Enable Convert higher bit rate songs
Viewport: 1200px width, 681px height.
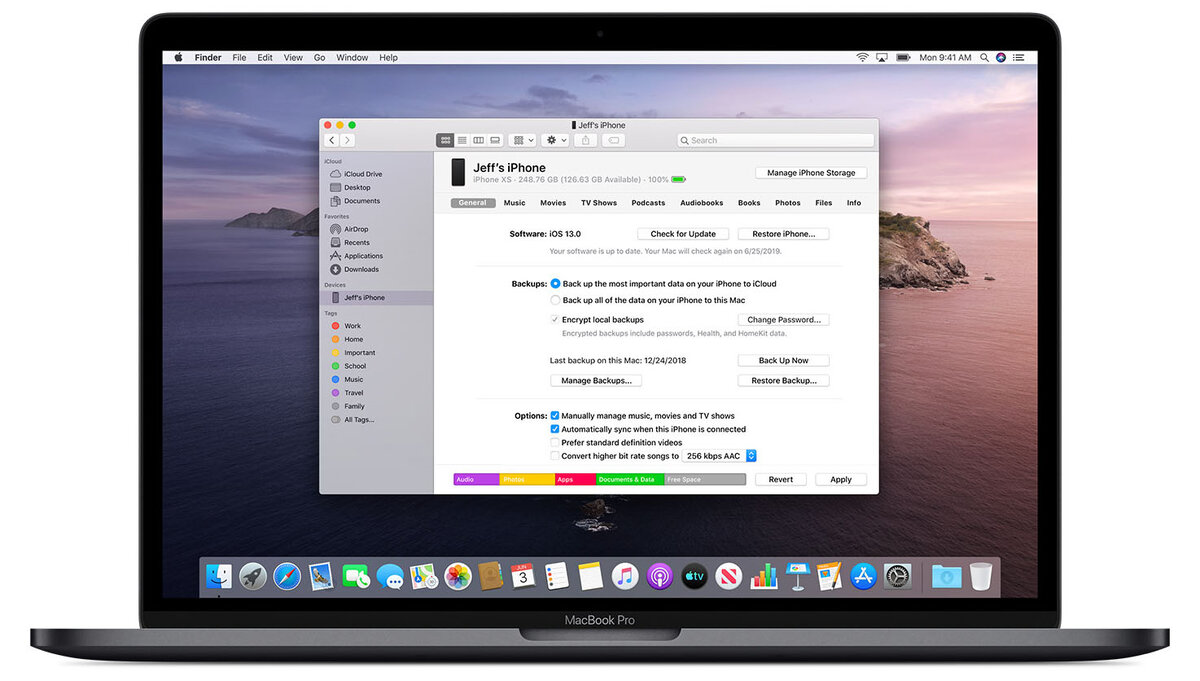click(555, 456)
